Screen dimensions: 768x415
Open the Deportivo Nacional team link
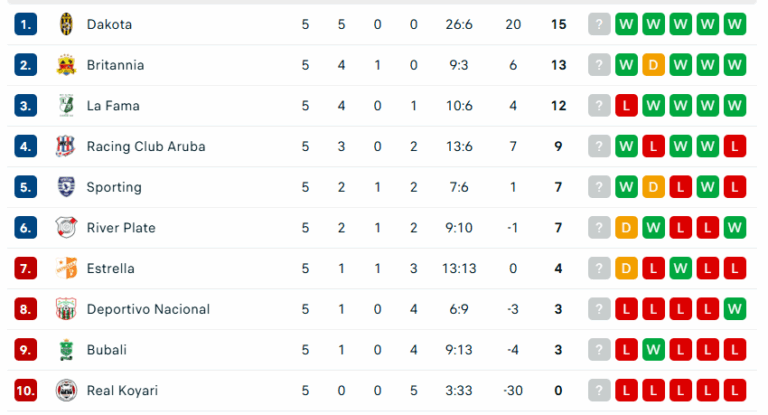(148, 310)
